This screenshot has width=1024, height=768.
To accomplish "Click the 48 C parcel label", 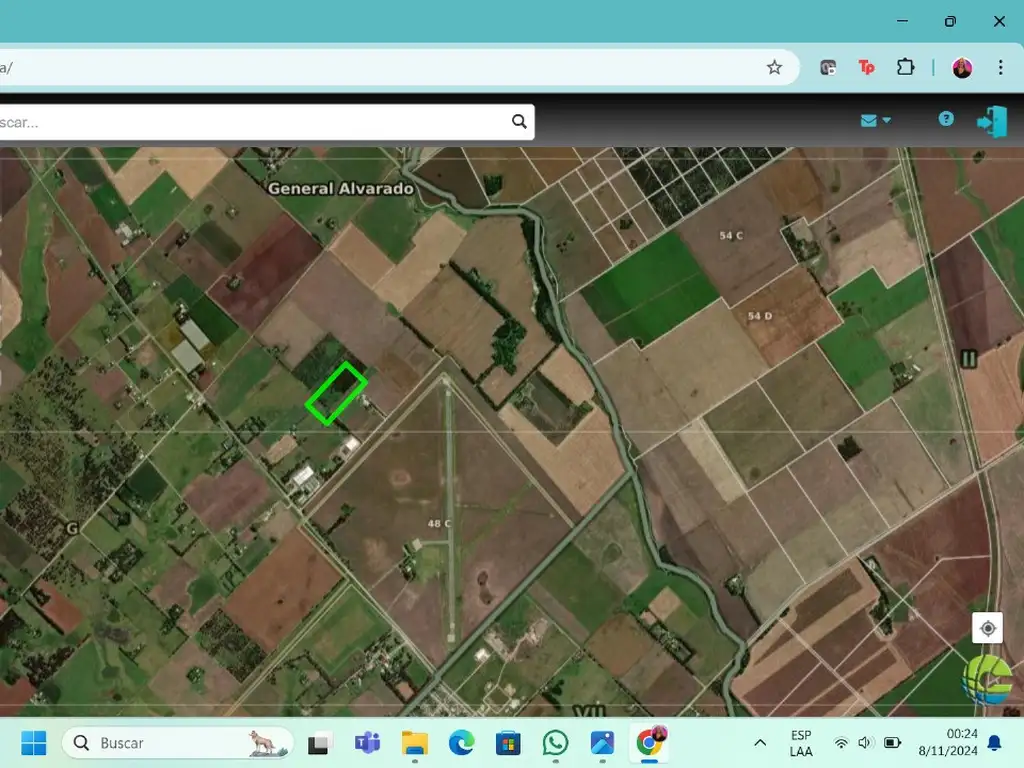I will [439, 524].
